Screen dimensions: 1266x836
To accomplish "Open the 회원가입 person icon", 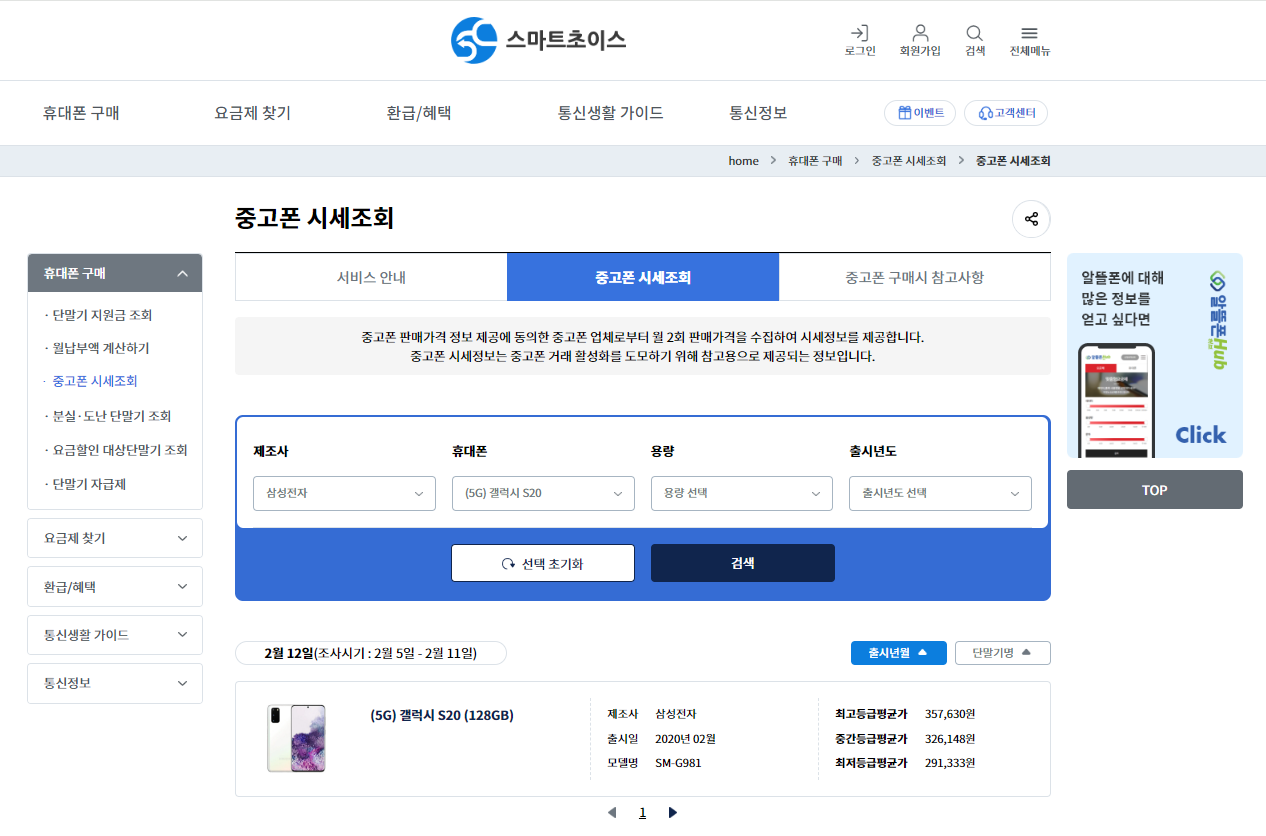I will (x=920, y=40).
